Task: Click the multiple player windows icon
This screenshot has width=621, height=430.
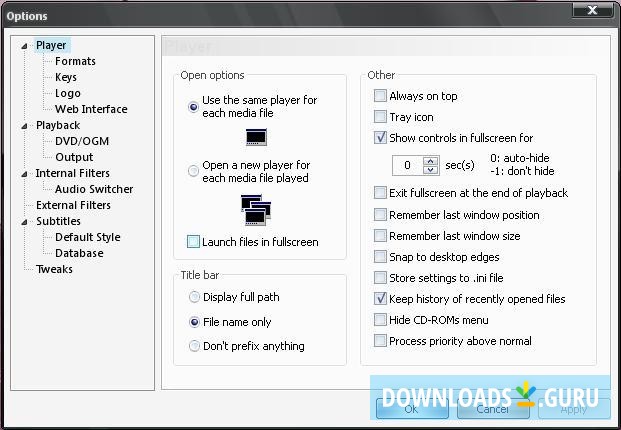Action: click(x=256, y=210)
